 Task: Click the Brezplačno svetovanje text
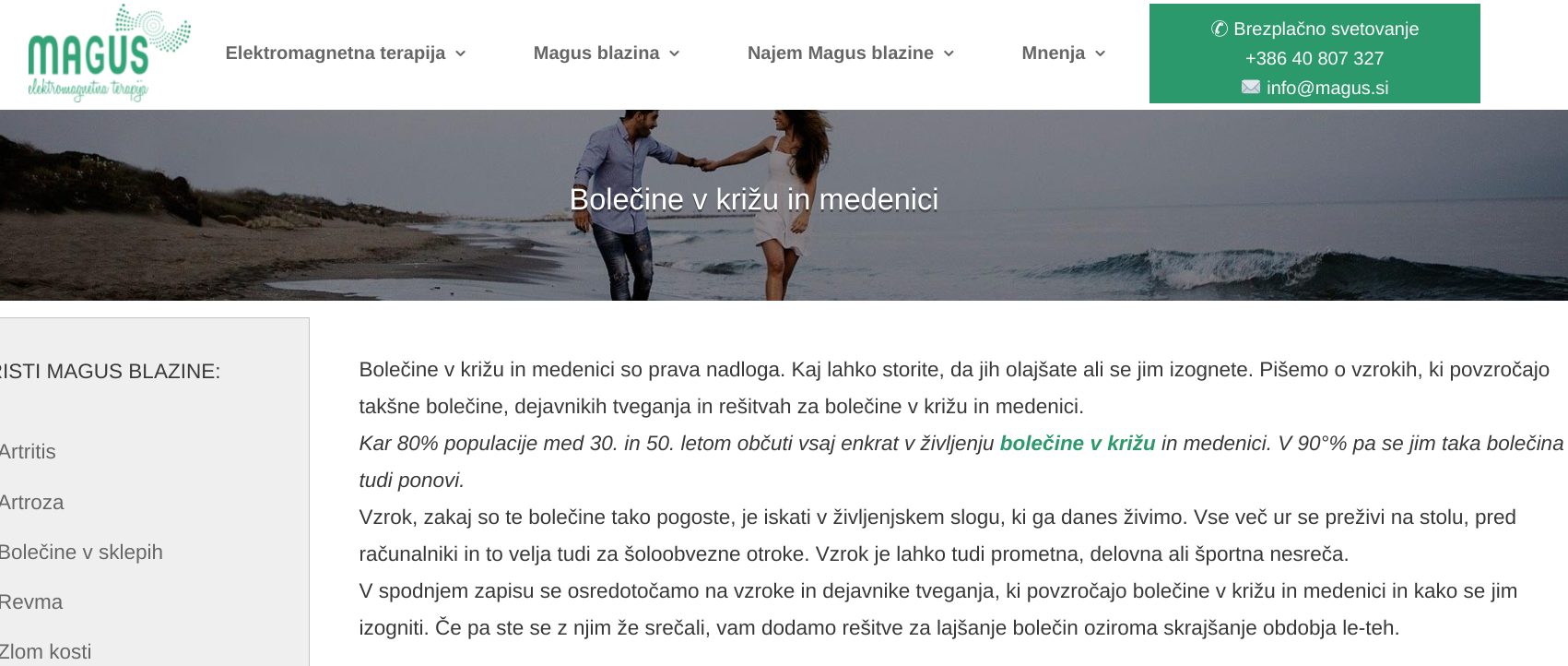[1326, 29]
